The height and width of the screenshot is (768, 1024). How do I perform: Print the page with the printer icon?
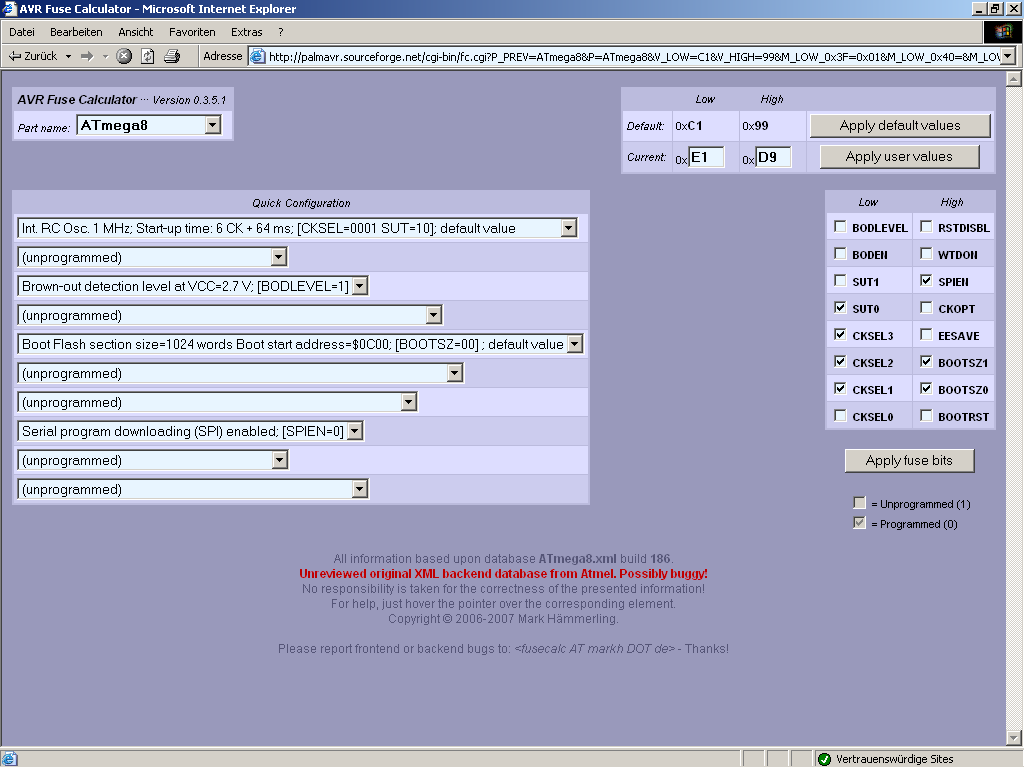tap(172, 56)
